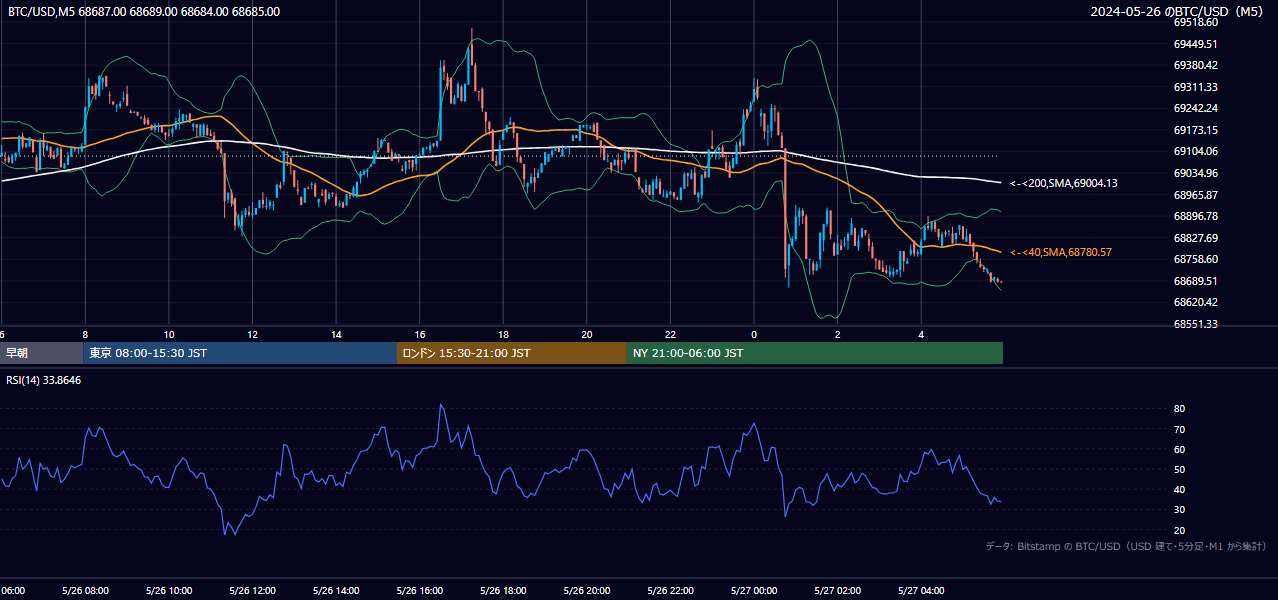Screen dimensions: 1278x600
Task: Click hour tick '12' below the price chart
Action: 252,334
